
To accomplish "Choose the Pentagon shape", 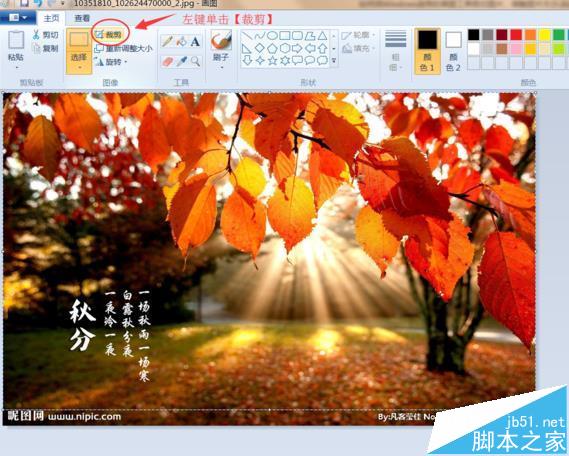I will pyautogui.click(x=272, y=48).
